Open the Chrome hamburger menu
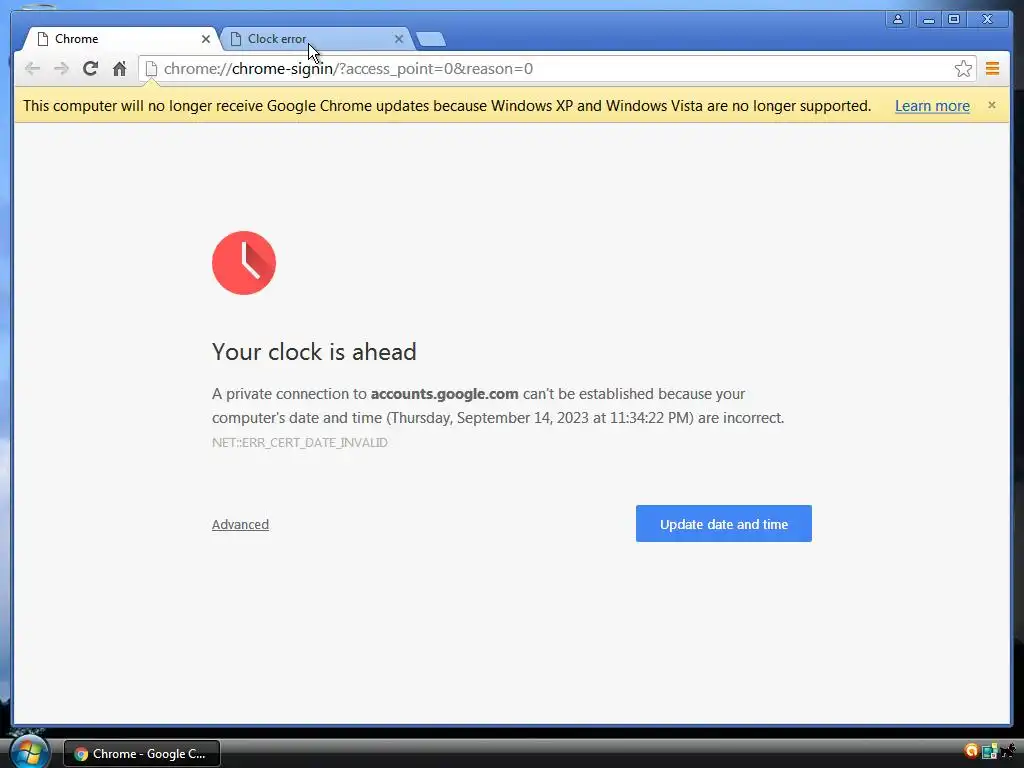Screen dimensions: 1024x768 [992, 69]
